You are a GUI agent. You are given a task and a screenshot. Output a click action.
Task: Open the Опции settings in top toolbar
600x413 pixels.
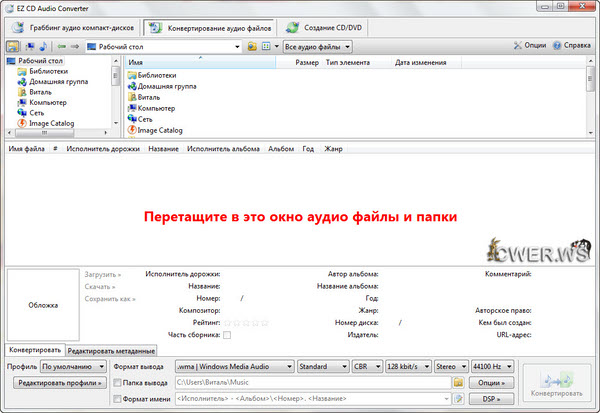tap(529, 46)
